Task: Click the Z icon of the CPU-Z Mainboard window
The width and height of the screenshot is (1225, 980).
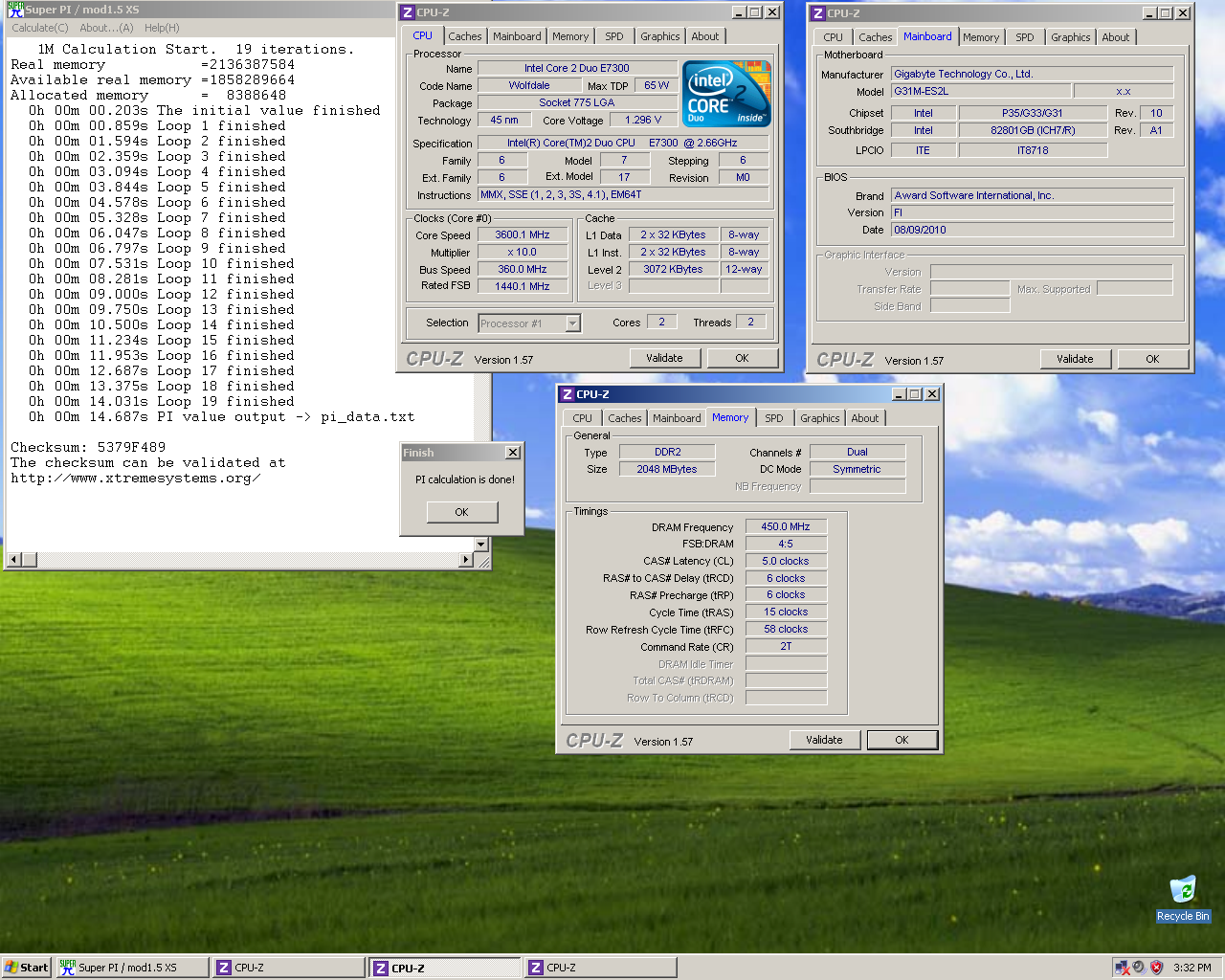Action: click(818, 13)
